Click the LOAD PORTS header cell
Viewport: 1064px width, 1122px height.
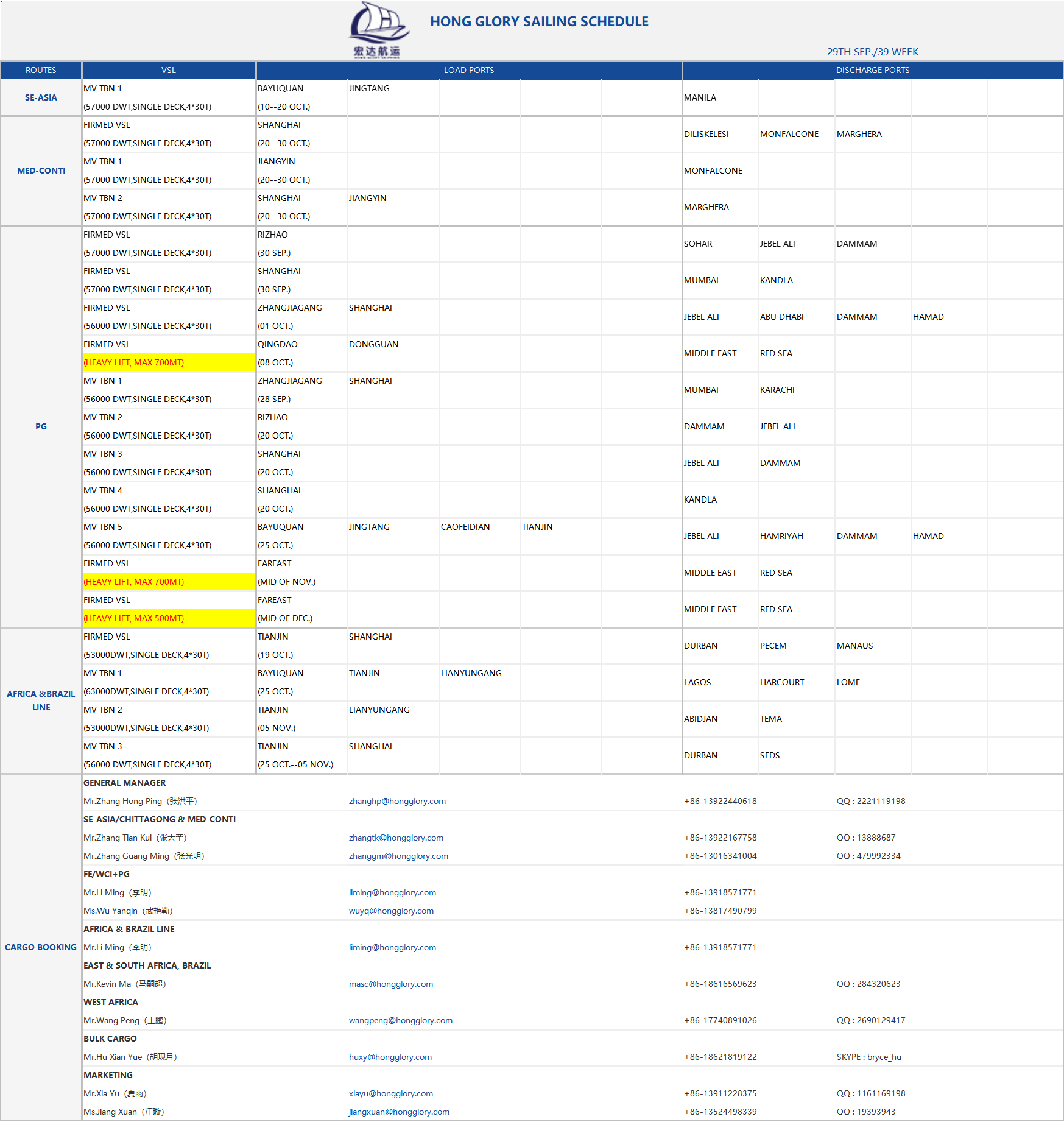coord(468,70)
